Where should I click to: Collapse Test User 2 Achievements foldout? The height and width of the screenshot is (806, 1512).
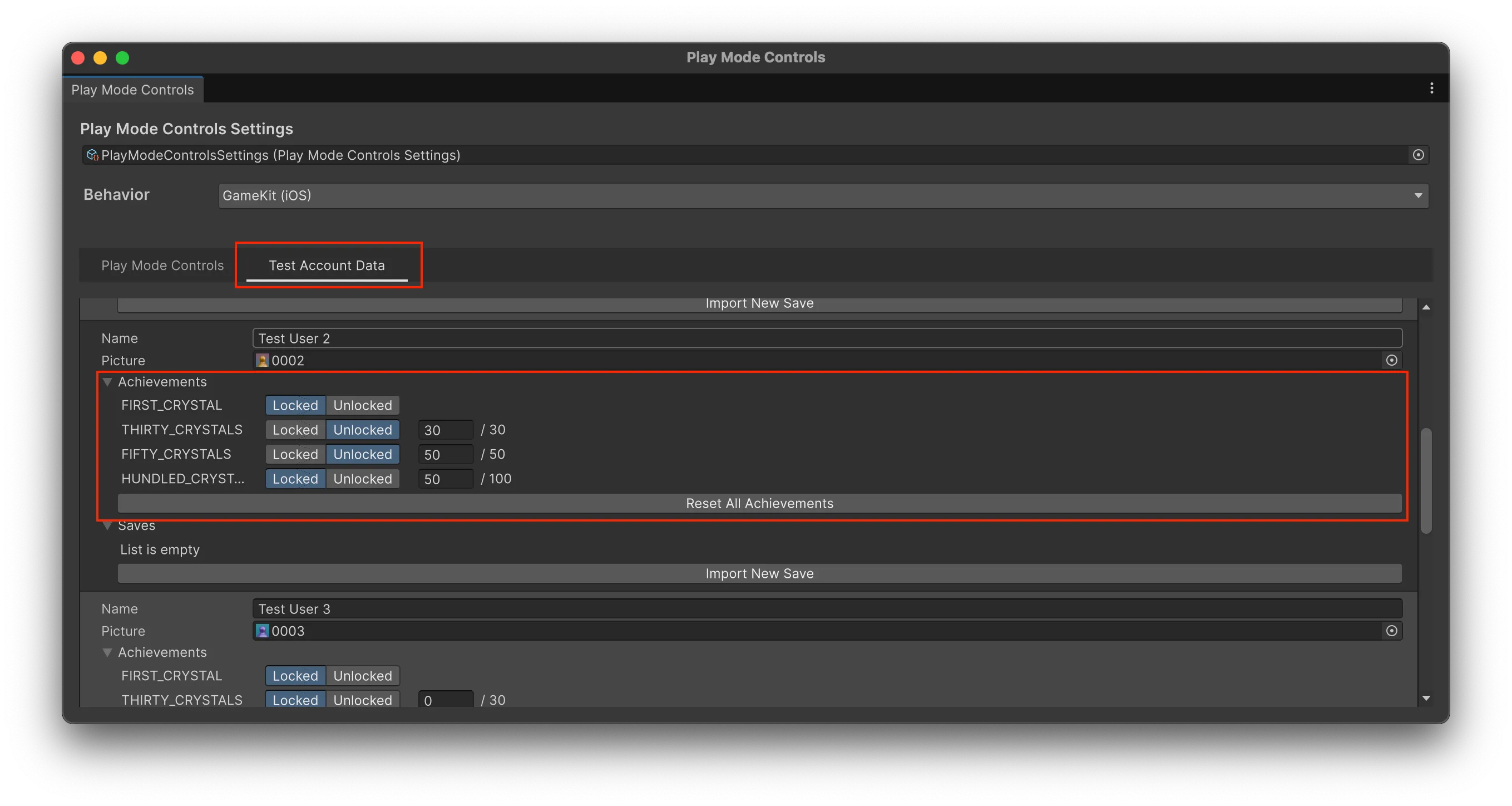pos(107,382)
